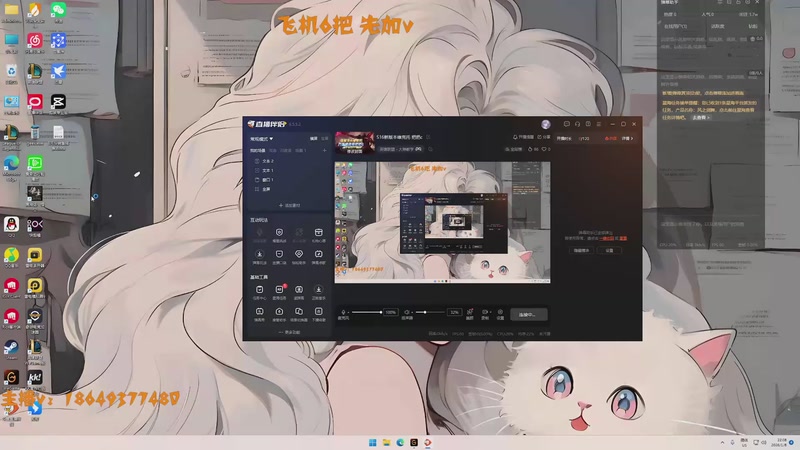Add a new scene with the plus icon
This screenshot has width=800, height=450.
click(x=324, y=151)
